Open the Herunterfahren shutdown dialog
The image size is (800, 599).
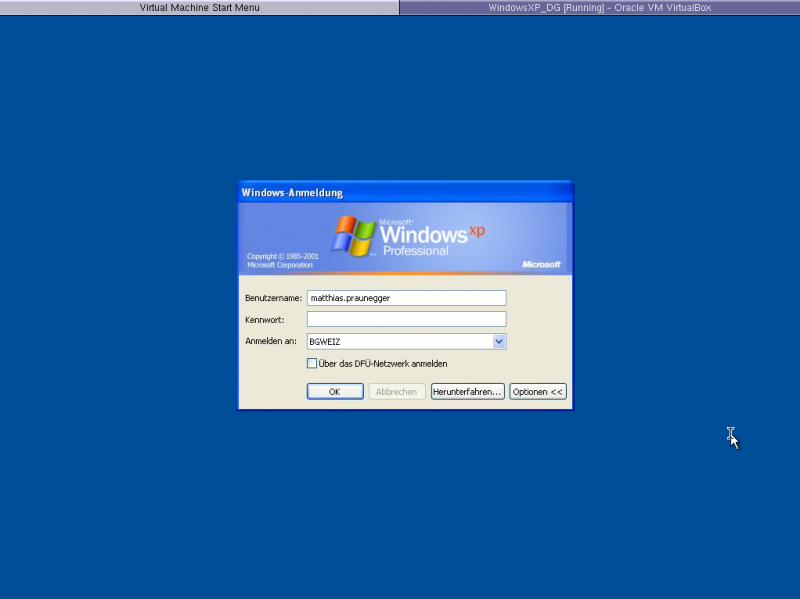[467, 392]
